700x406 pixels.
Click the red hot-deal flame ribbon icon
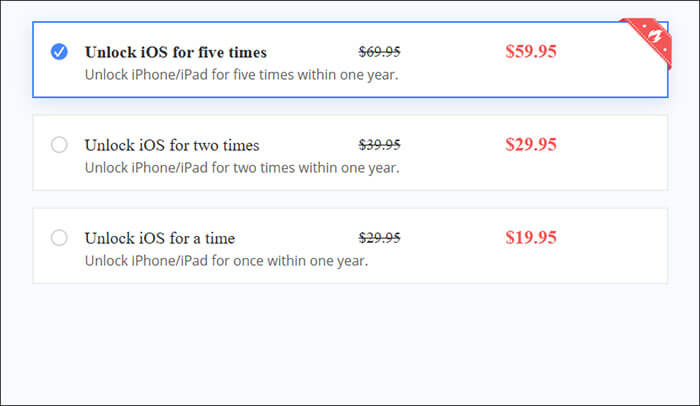pos(646,39)
